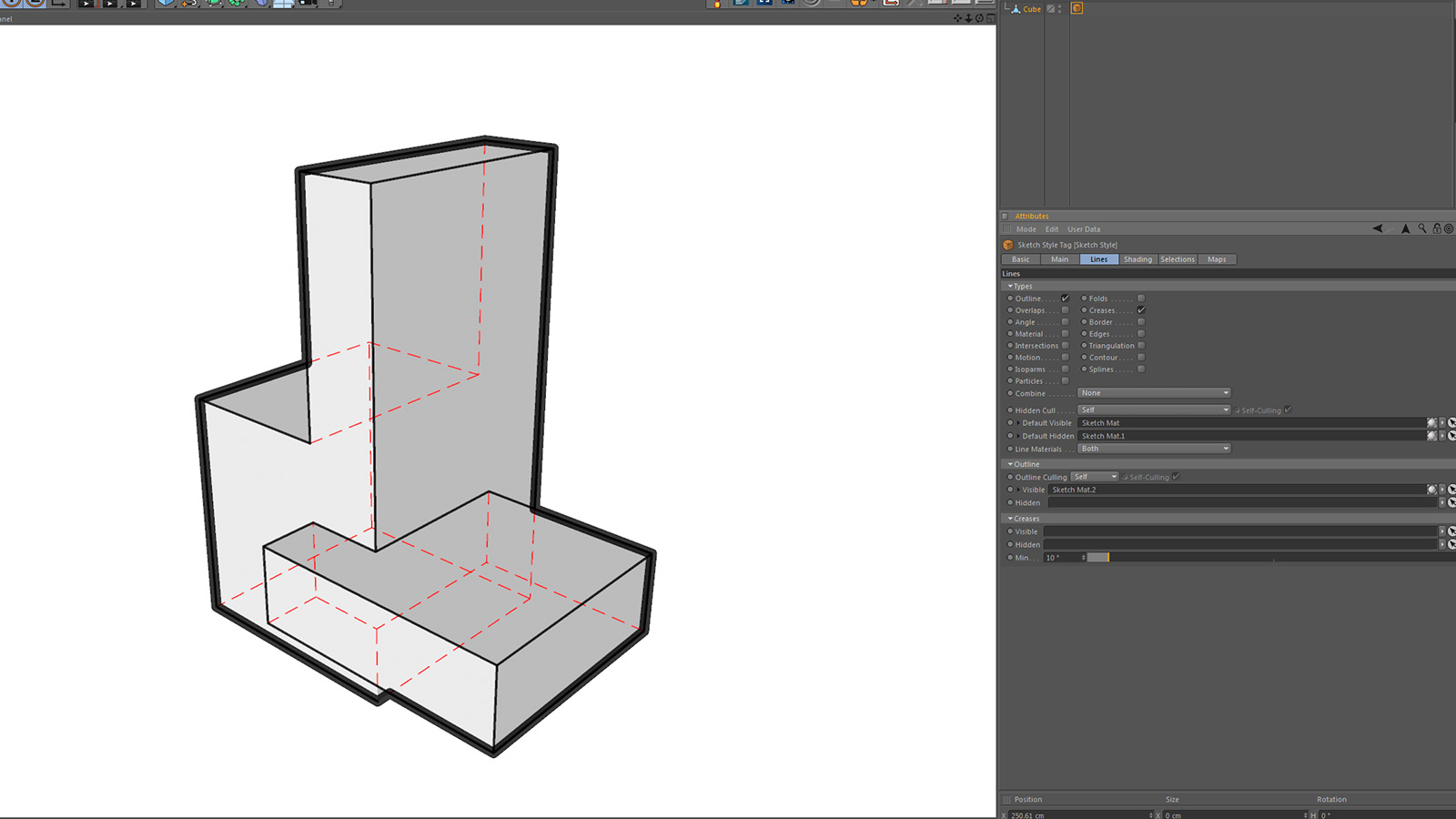
Task: Open Outline Hidden link arrow menu
Action: click(1442, 502)
